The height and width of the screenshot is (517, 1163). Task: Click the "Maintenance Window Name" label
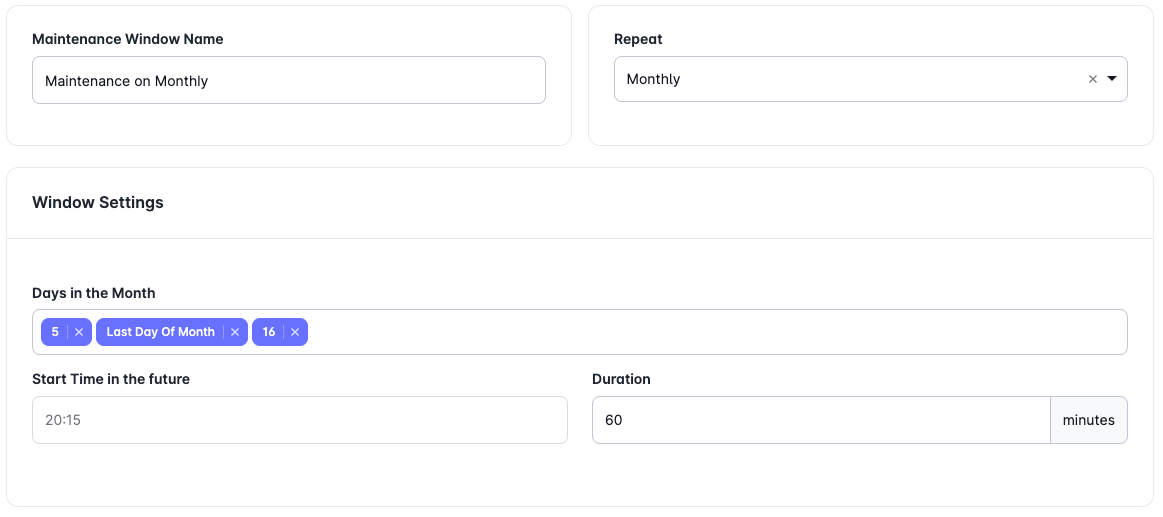coord(128,39)
